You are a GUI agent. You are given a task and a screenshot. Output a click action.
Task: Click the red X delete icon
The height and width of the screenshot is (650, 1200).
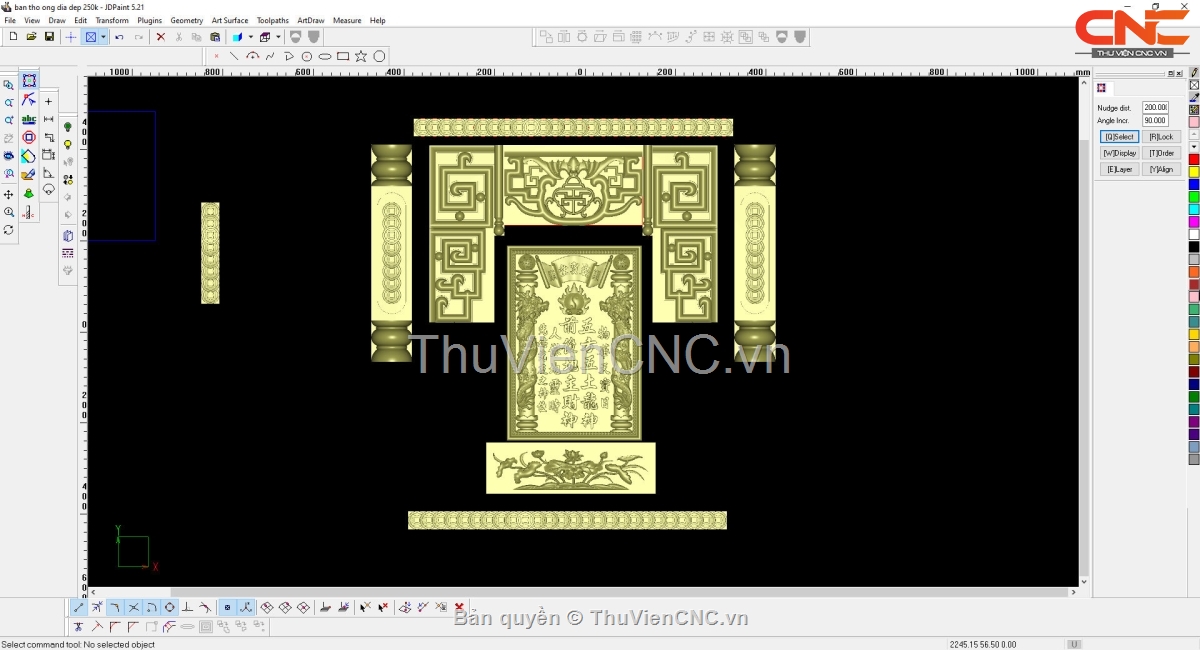[x=160, y=37]
